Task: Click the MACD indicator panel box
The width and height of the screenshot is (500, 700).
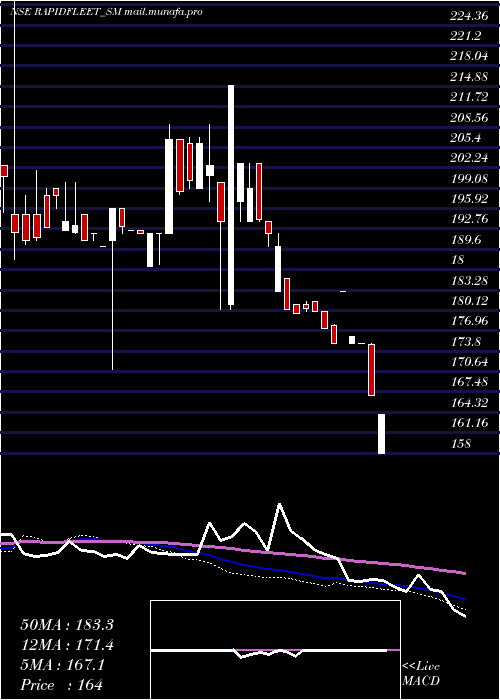Action: pos(275,650)
